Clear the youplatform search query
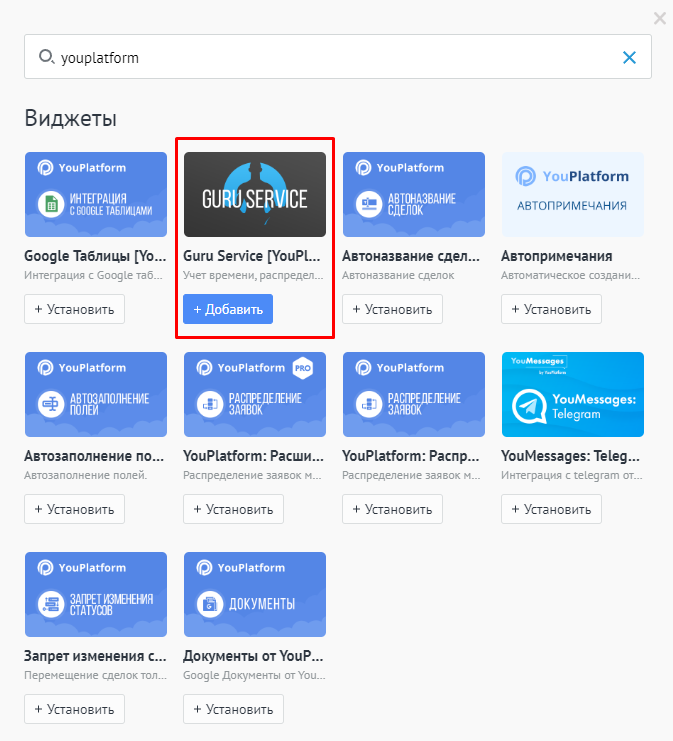Screen dimensions: 673x741 (x=629, y=58)
